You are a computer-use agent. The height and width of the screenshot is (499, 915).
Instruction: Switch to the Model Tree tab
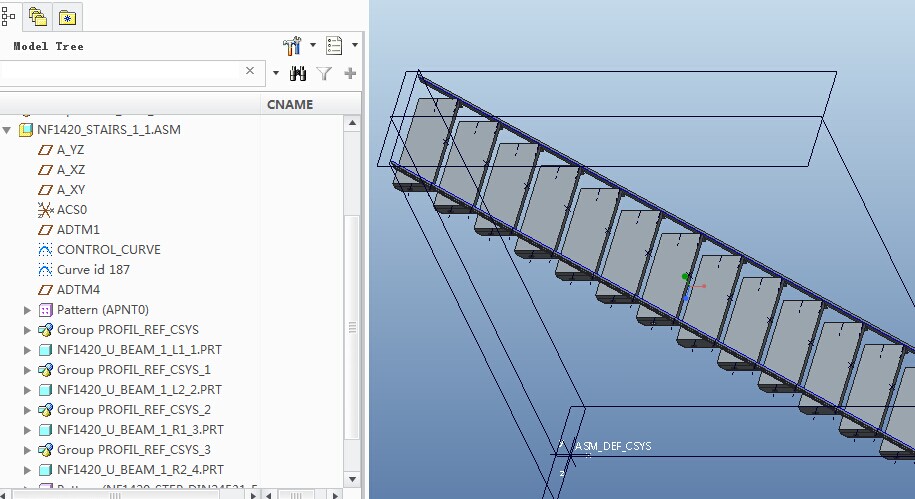pyautogui.click(x=8, y=16)
